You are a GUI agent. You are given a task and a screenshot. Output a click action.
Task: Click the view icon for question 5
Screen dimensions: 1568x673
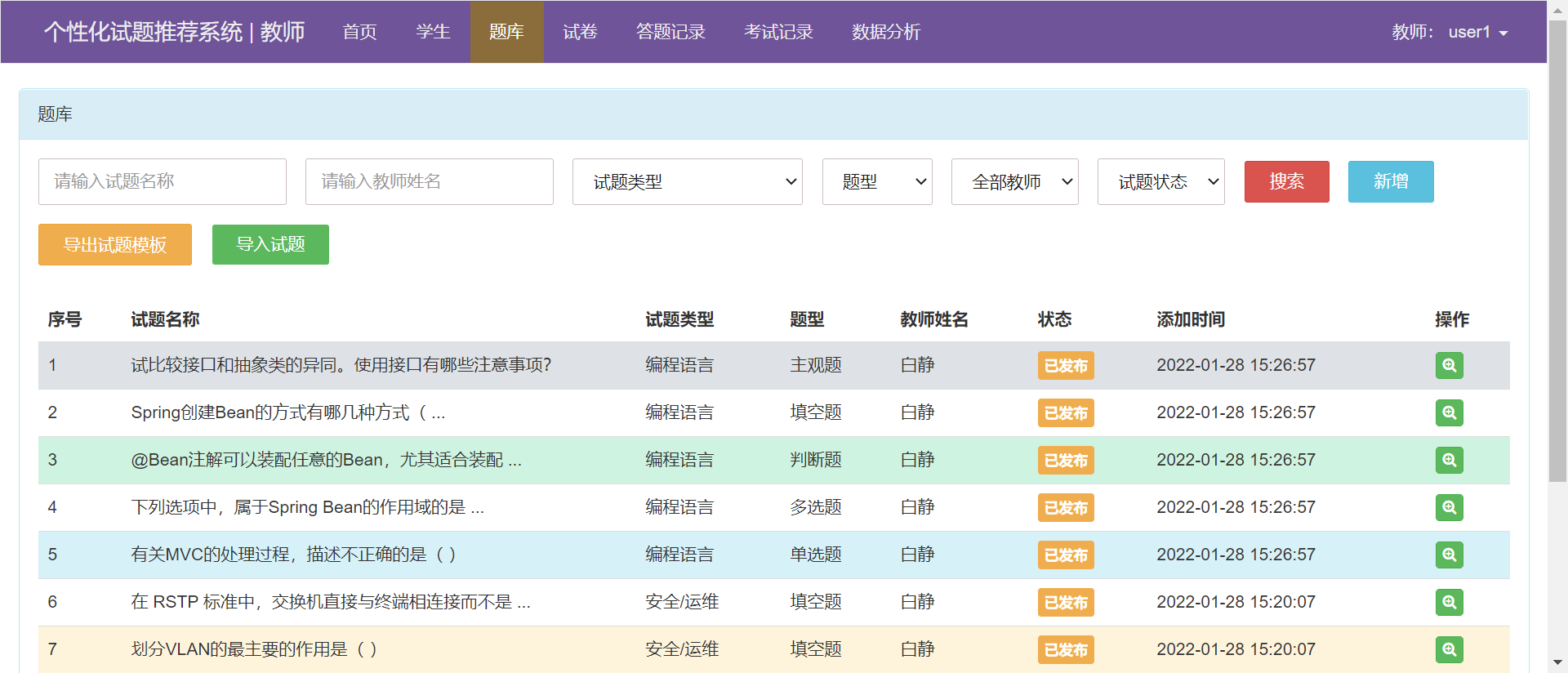point(1449,555)
